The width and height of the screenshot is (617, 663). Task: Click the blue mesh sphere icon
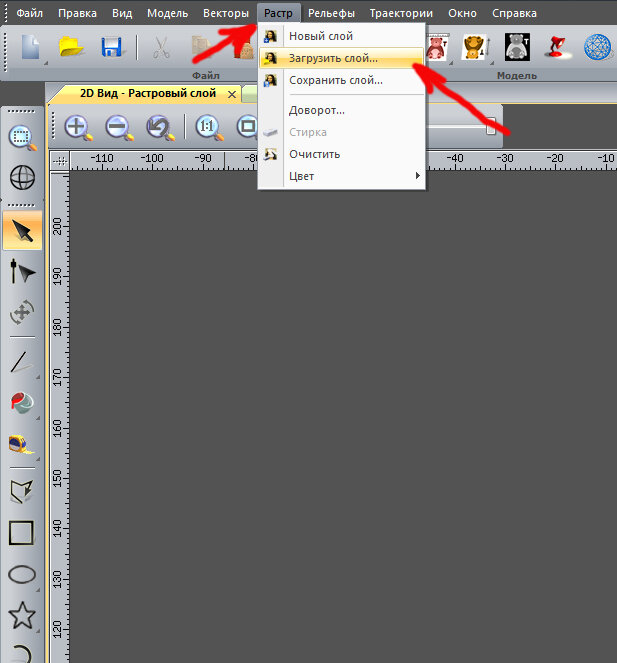(x=598, y=47)
